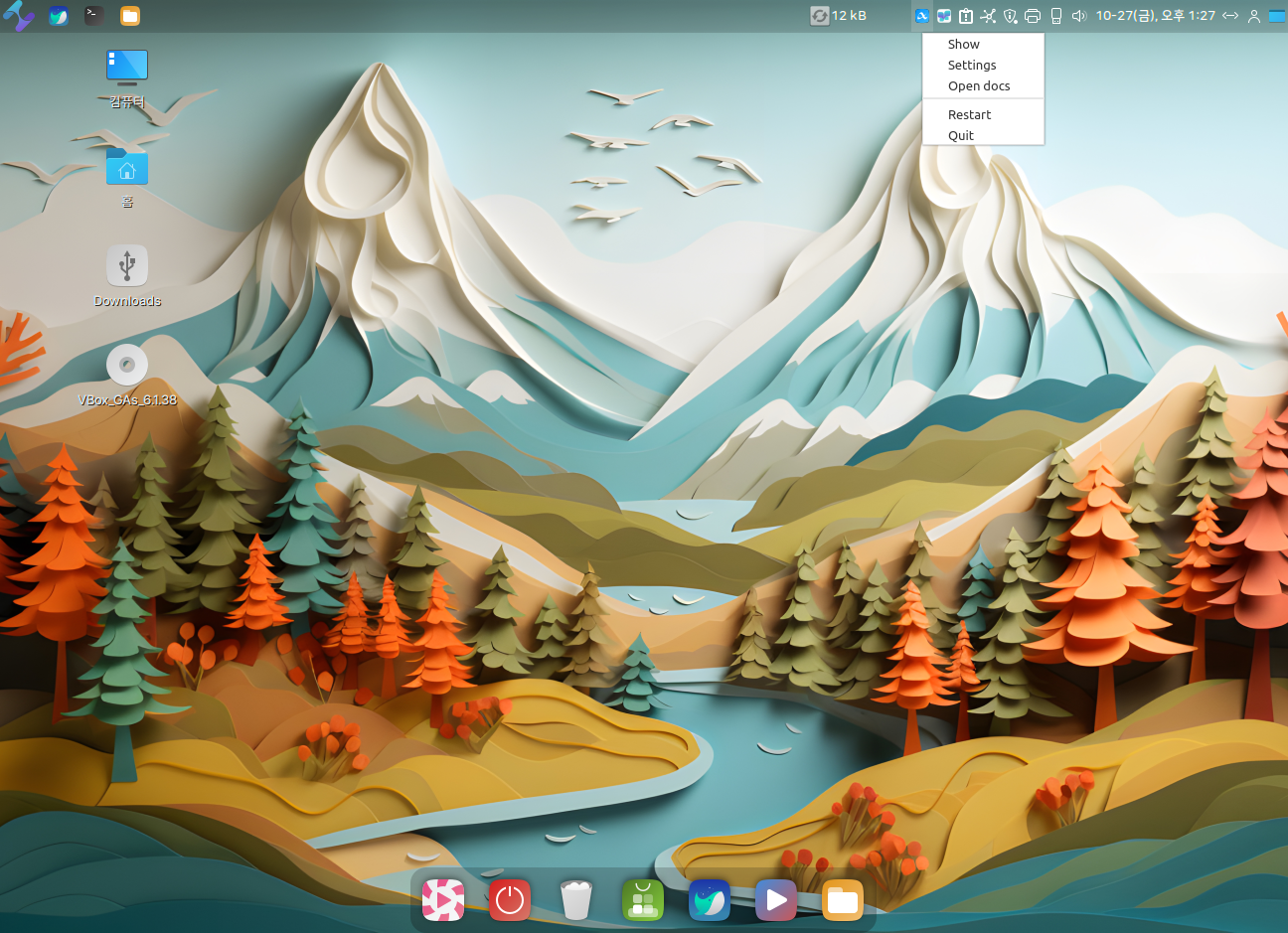This screenshot has width=1288, height=933.
Task: Open the terminal from the top panel
Action: click(x=93, y=15)
